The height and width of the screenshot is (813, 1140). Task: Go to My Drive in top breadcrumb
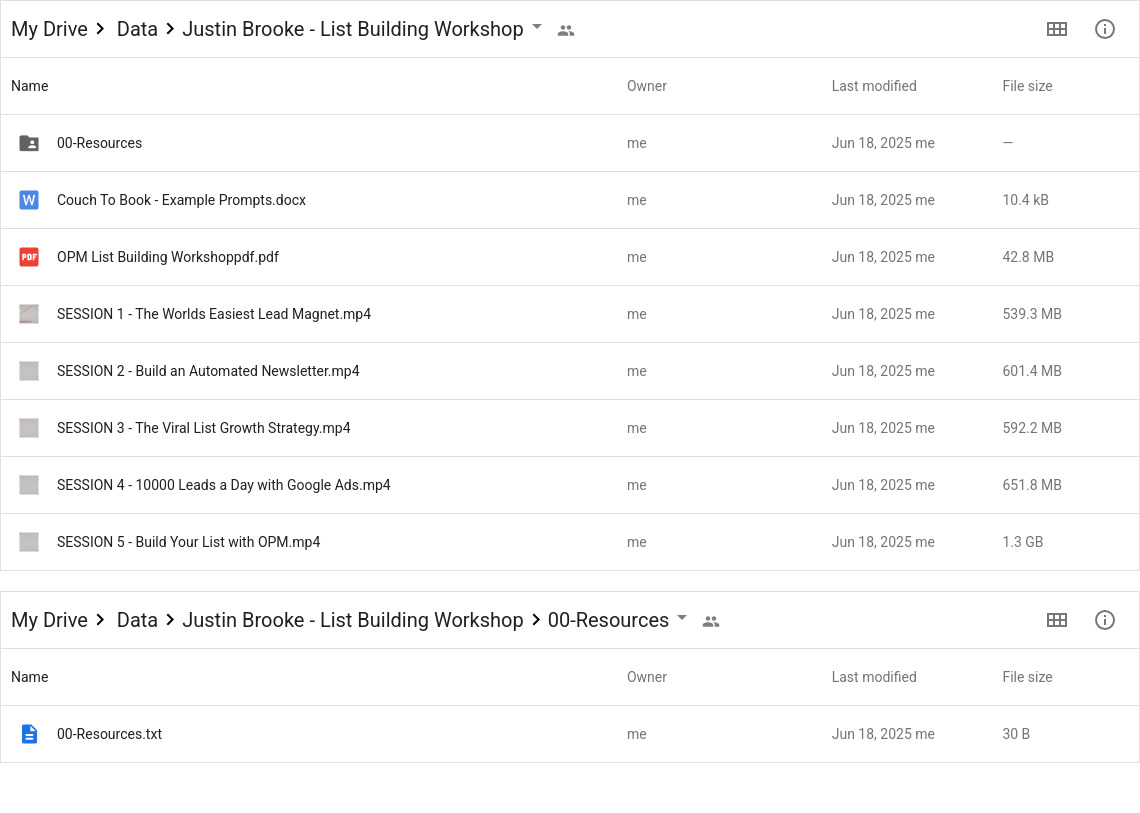49,29
